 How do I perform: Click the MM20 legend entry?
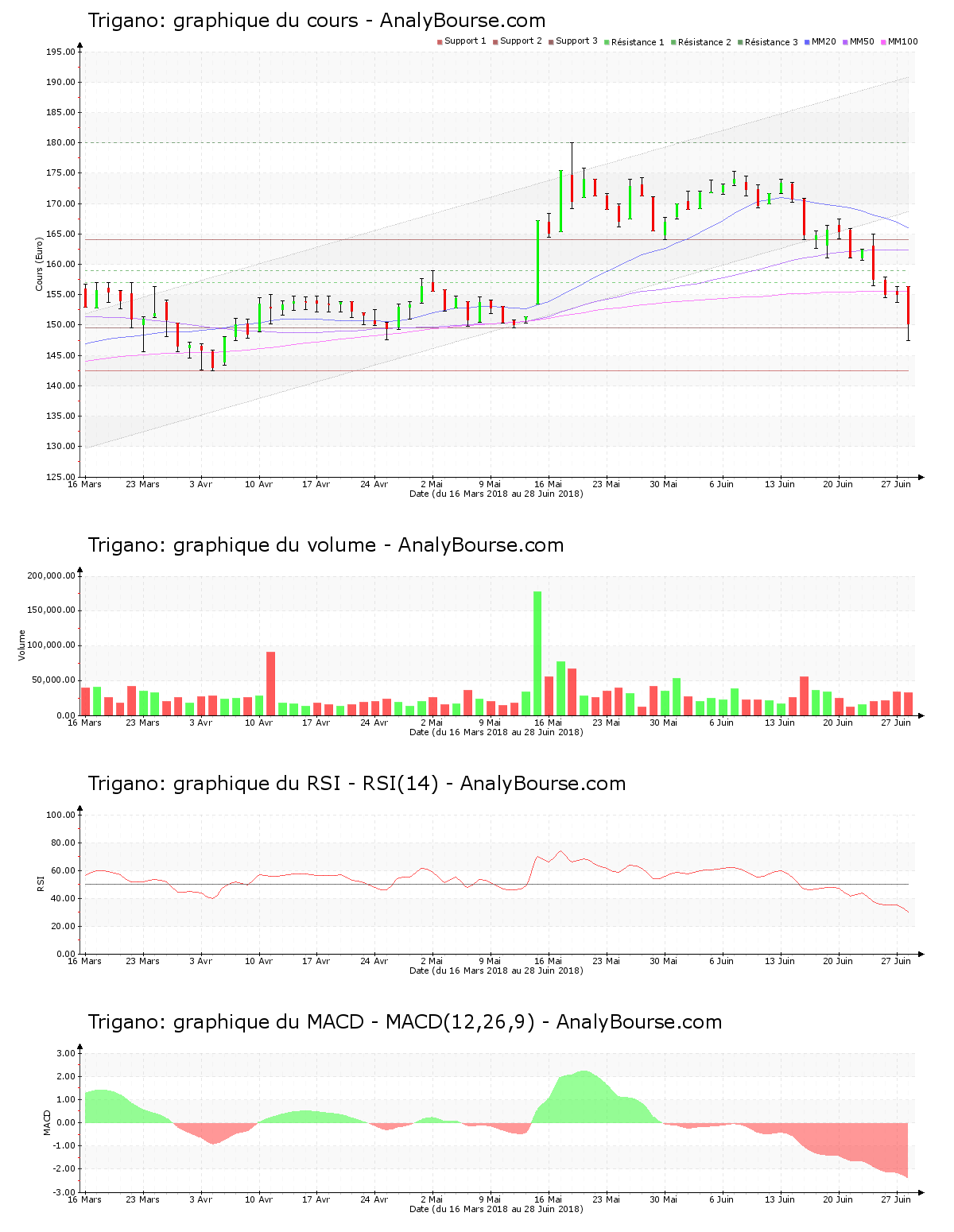820,41
